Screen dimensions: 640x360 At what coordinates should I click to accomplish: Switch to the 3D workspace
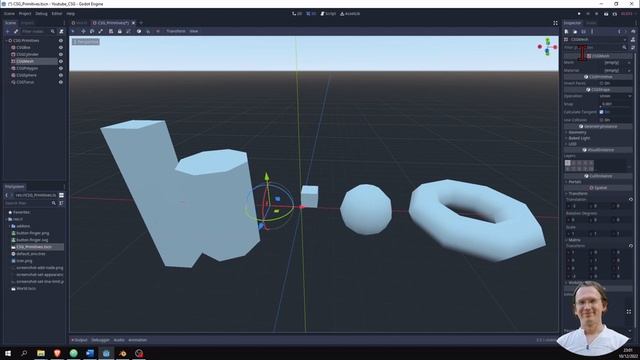[x=311, y=13]
